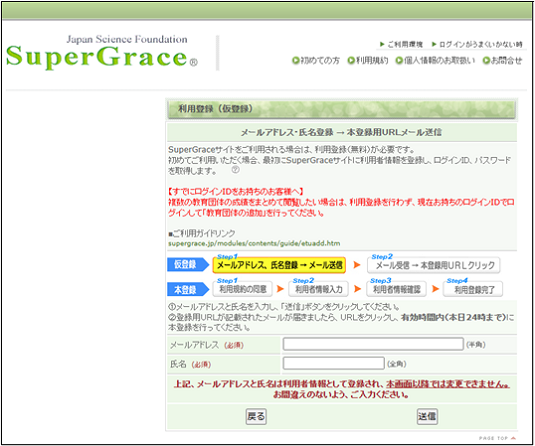The height and width of the screenshot is (446, 535).
Task: Click the green circle icon beside 個人情報のお取扱い
Action: tap(399, 61)
